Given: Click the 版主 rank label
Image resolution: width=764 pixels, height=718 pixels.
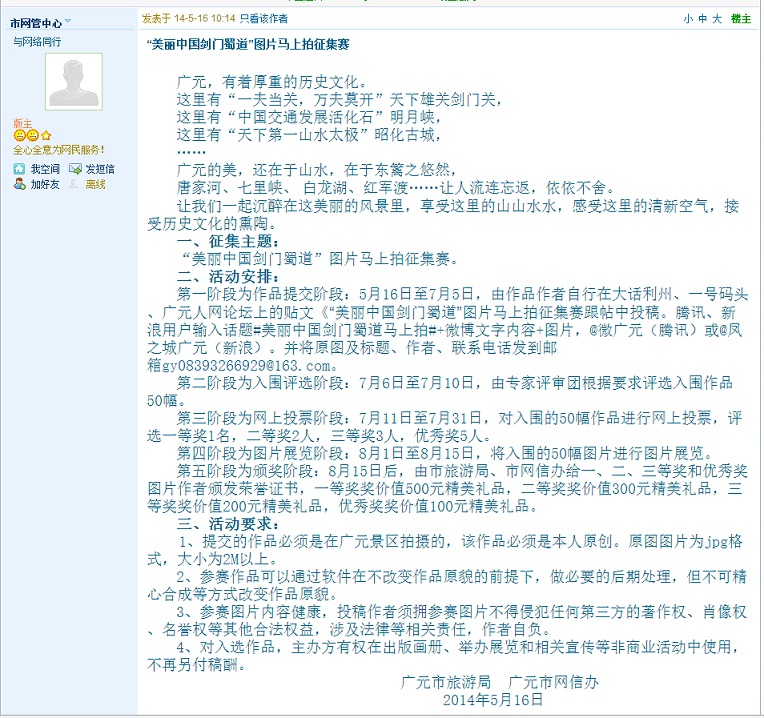Looking at the screenshot, I should (x=22, y=123).
